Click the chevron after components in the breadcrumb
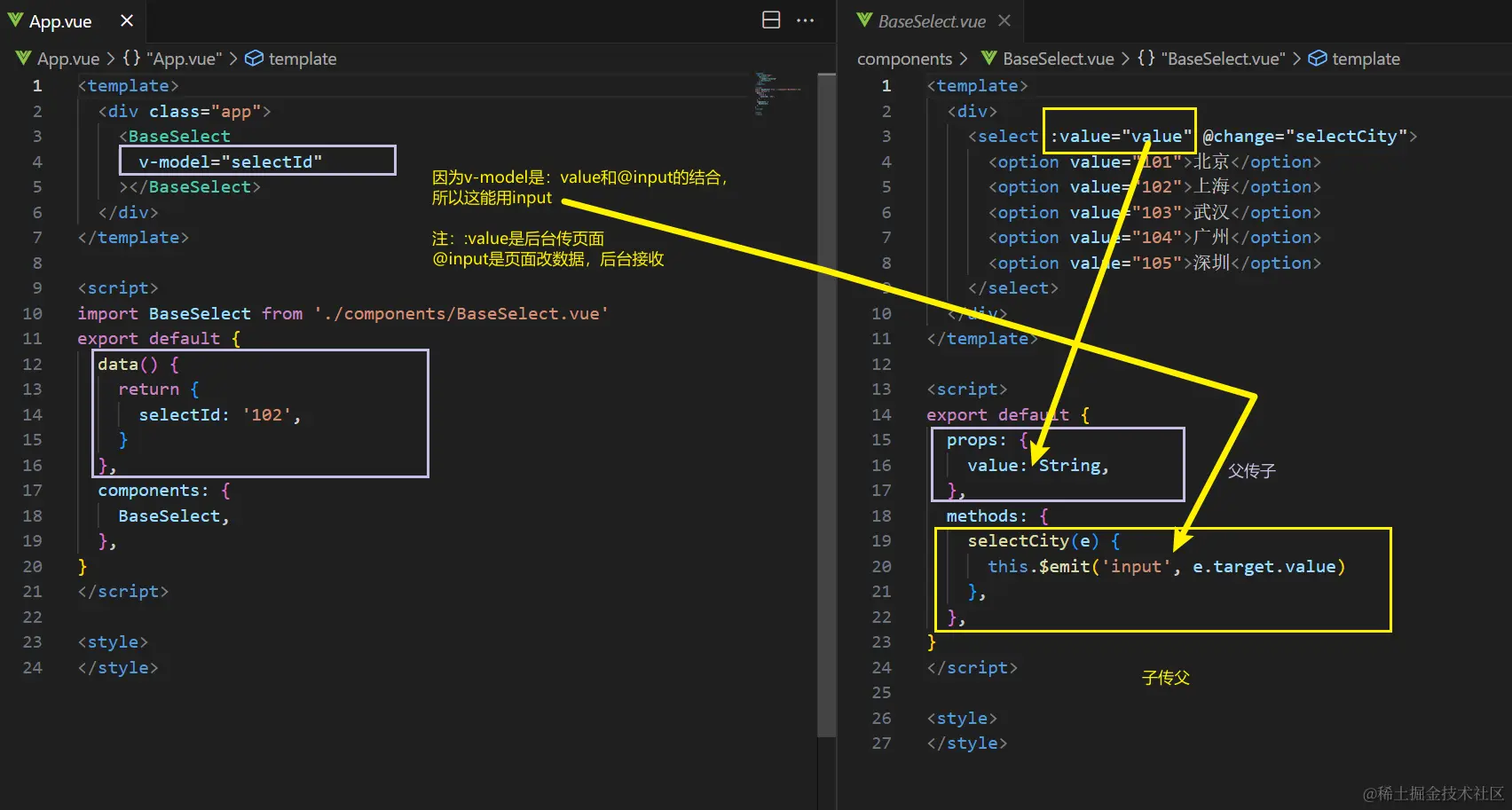This screenshot has height=810, width=1512. pos(964,59)
